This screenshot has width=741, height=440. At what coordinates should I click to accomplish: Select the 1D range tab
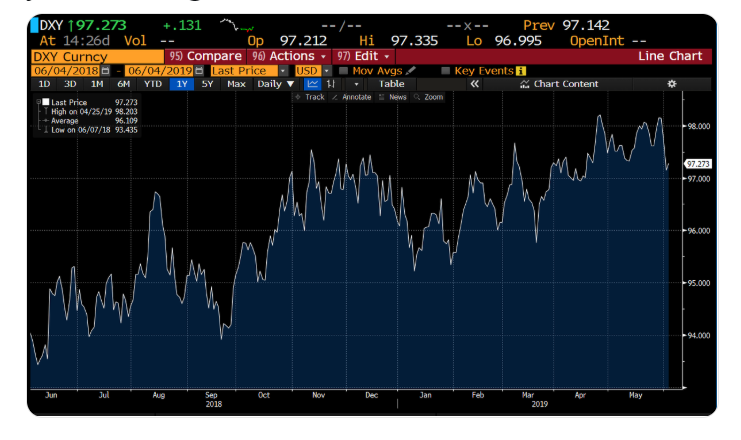pos(44,84)
